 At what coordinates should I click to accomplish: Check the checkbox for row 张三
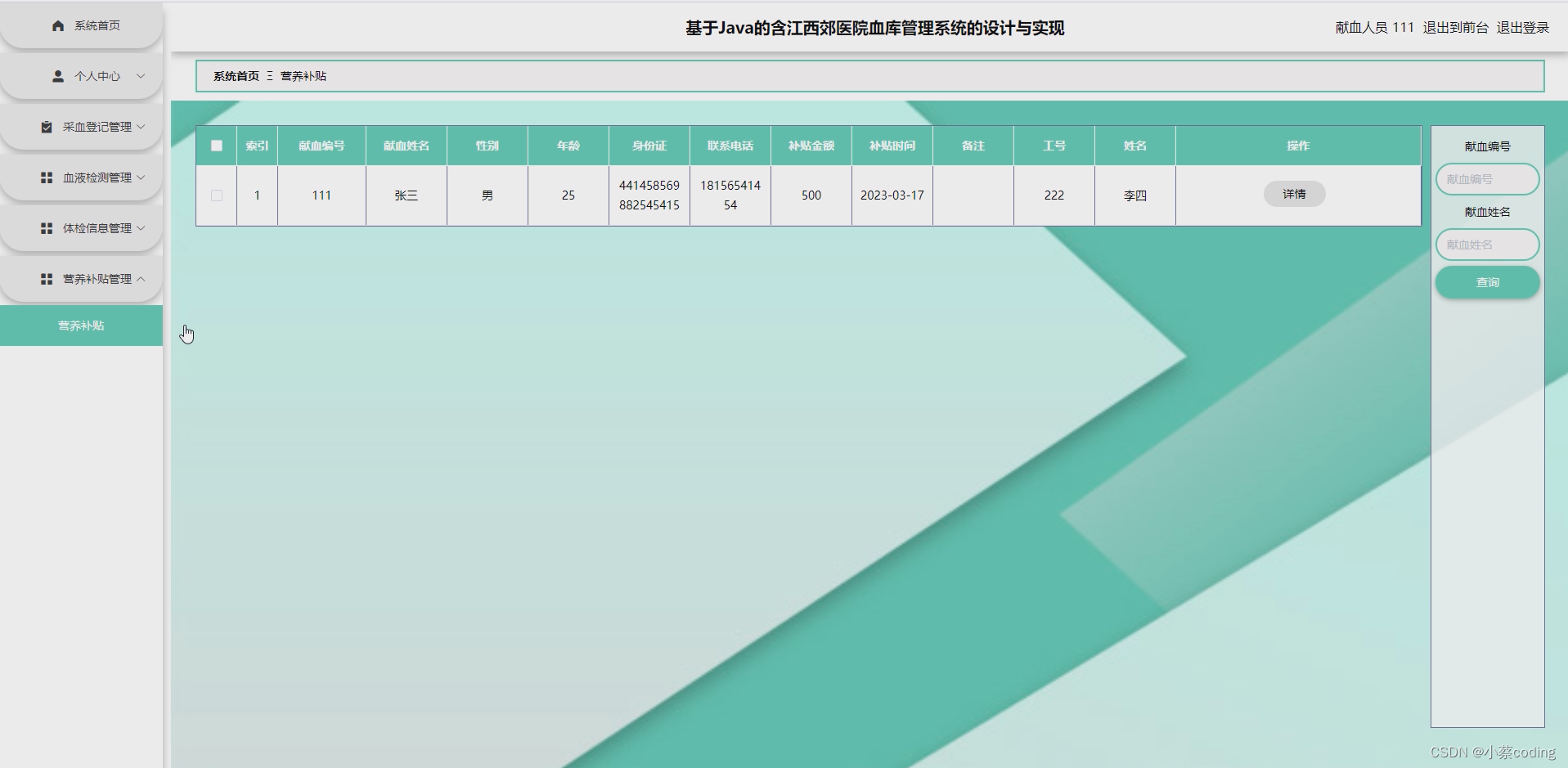pyautogui.click(x=217, y=195)
